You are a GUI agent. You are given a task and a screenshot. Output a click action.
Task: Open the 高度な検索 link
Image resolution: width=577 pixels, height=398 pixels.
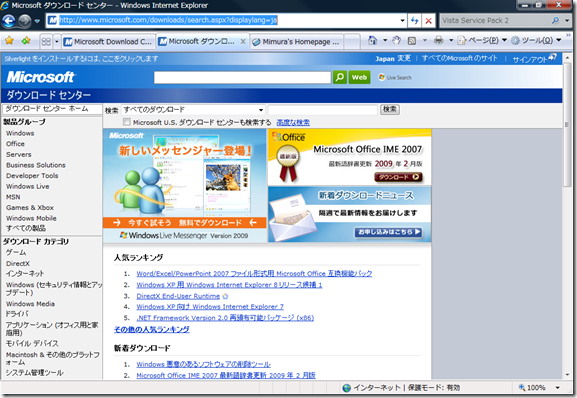tap(293, 122)
